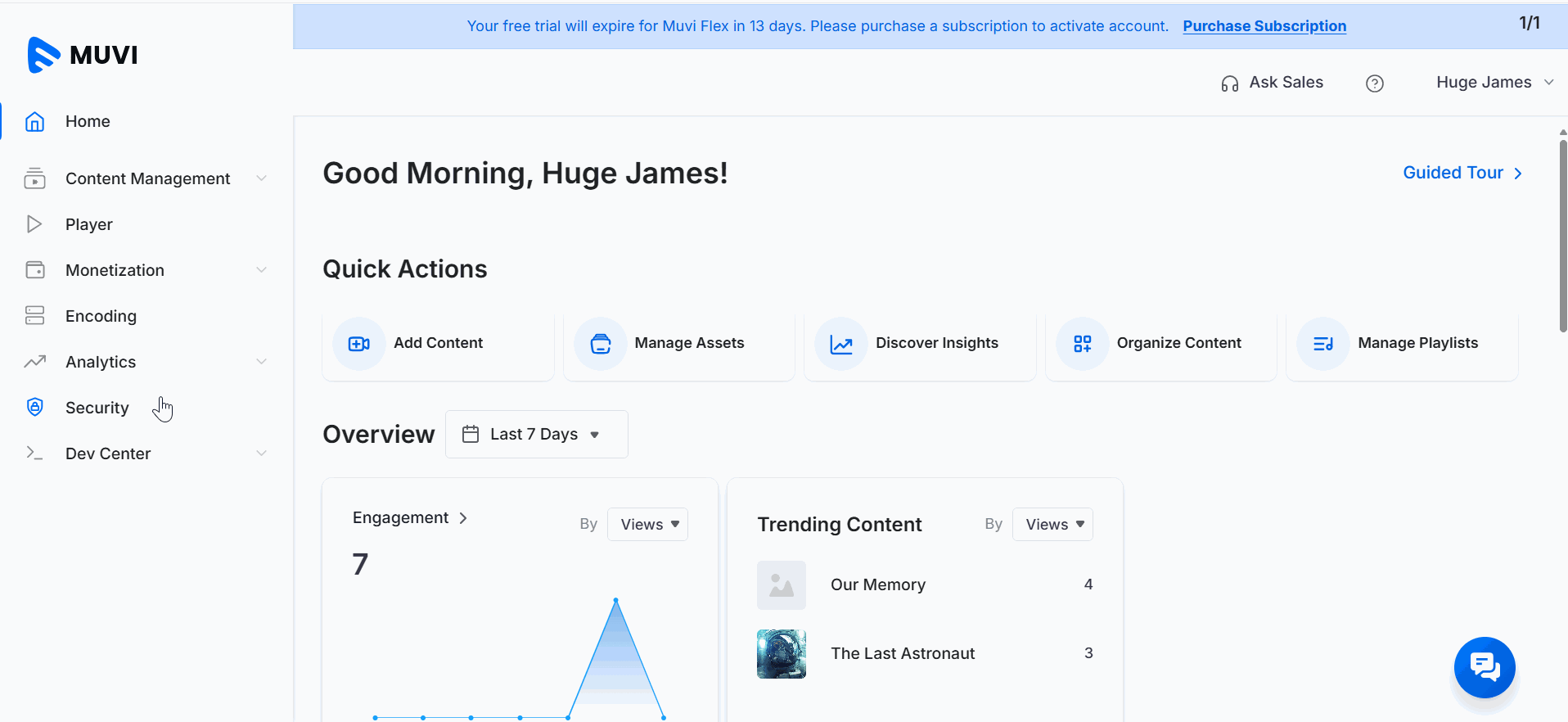Viewport: 1568px width, 722px height.
Task: Start the Guided Tour
Action: tap(1462, 173)
